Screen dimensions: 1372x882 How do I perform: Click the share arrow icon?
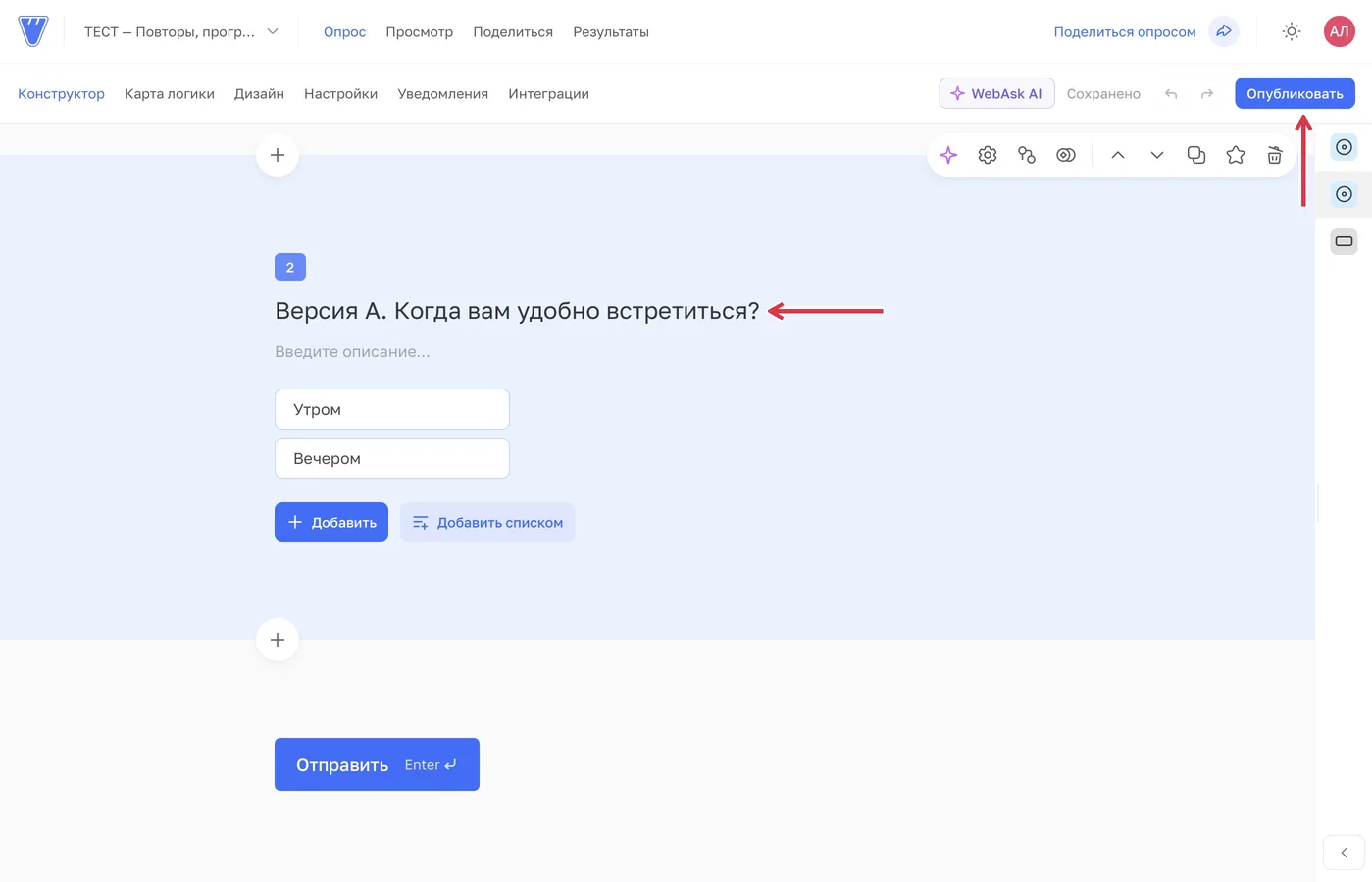point(1224,31)
